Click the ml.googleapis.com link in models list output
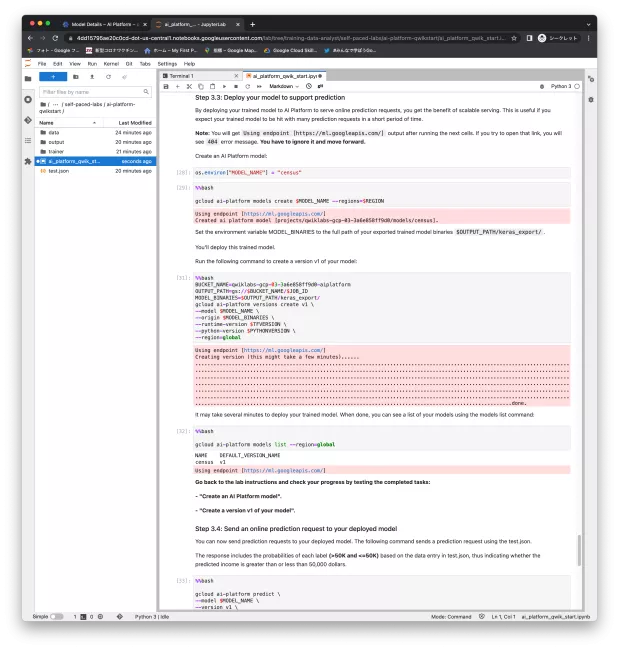619x650 pixels. pyautogui.click(x=283, y=471)
